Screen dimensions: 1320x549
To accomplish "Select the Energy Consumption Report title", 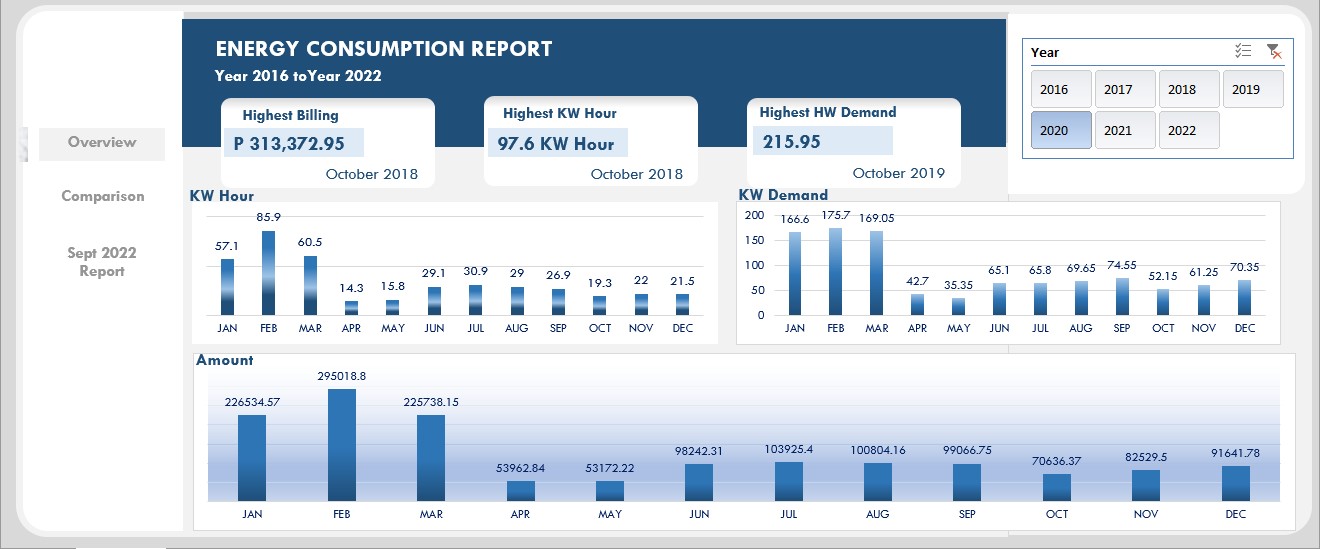I will click(384, 49).
